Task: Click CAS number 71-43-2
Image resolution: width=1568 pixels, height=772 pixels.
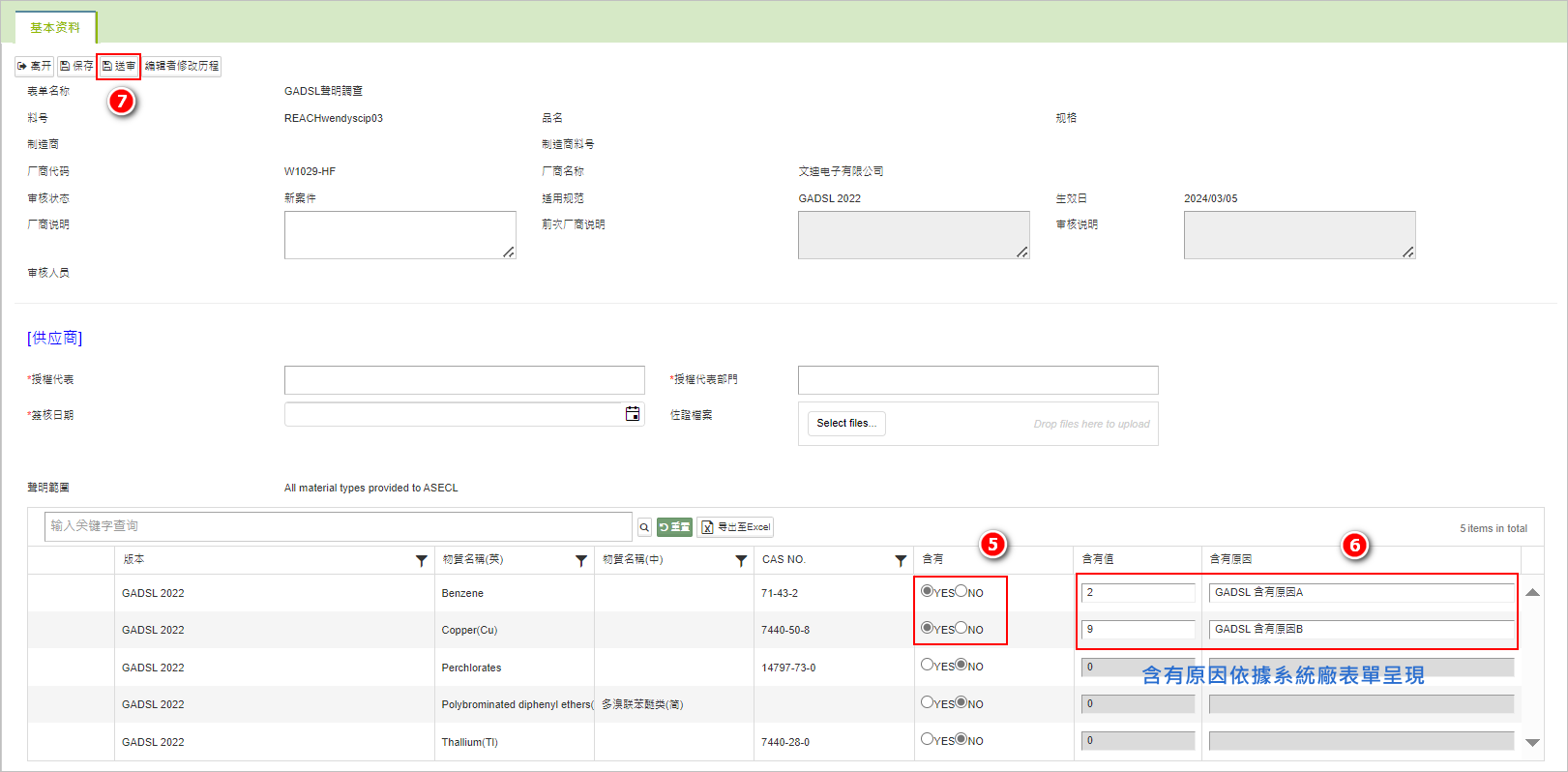Action: click(780, 593)
